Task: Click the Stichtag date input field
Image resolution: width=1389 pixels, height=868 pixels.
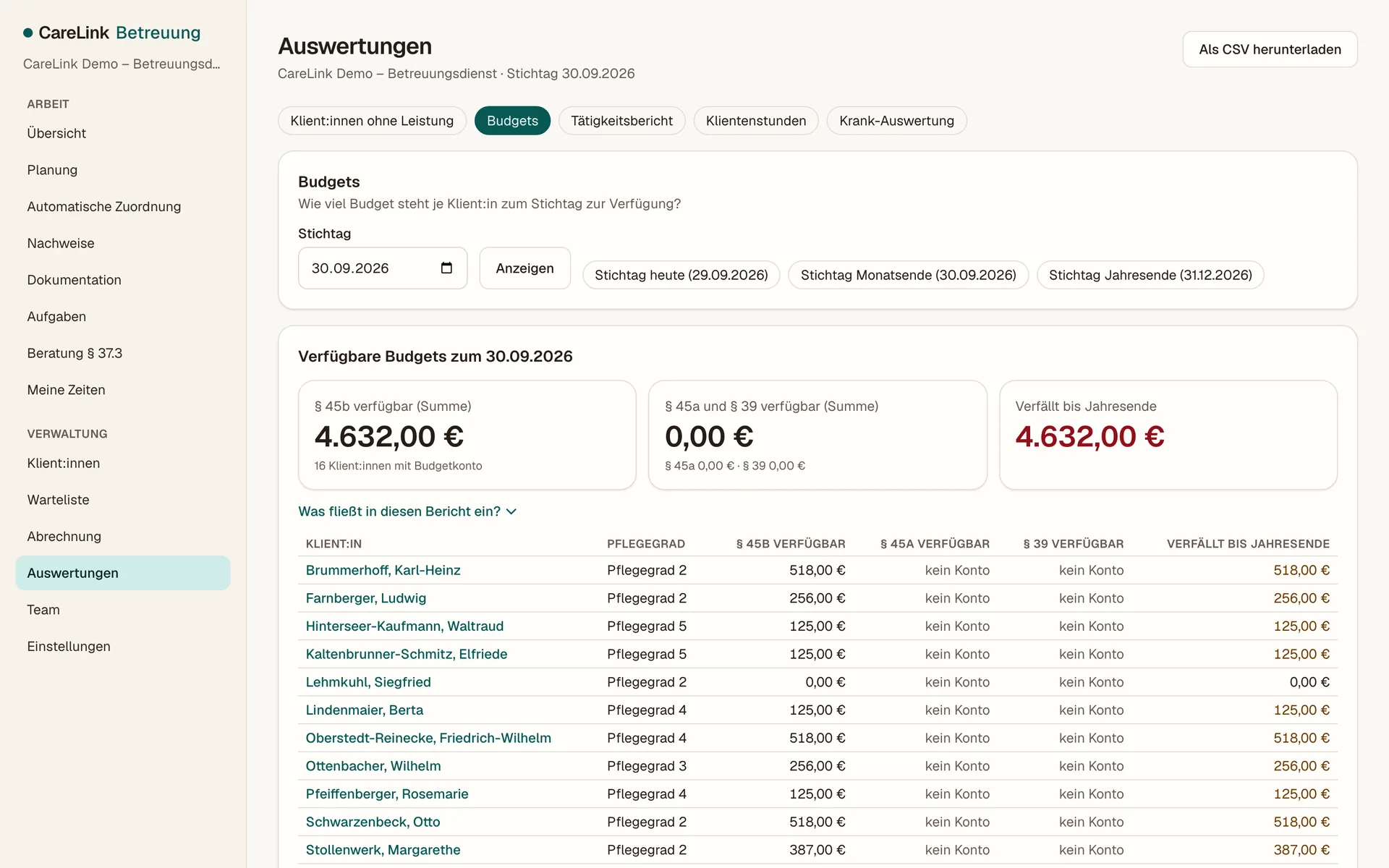Action: [383, 268]
